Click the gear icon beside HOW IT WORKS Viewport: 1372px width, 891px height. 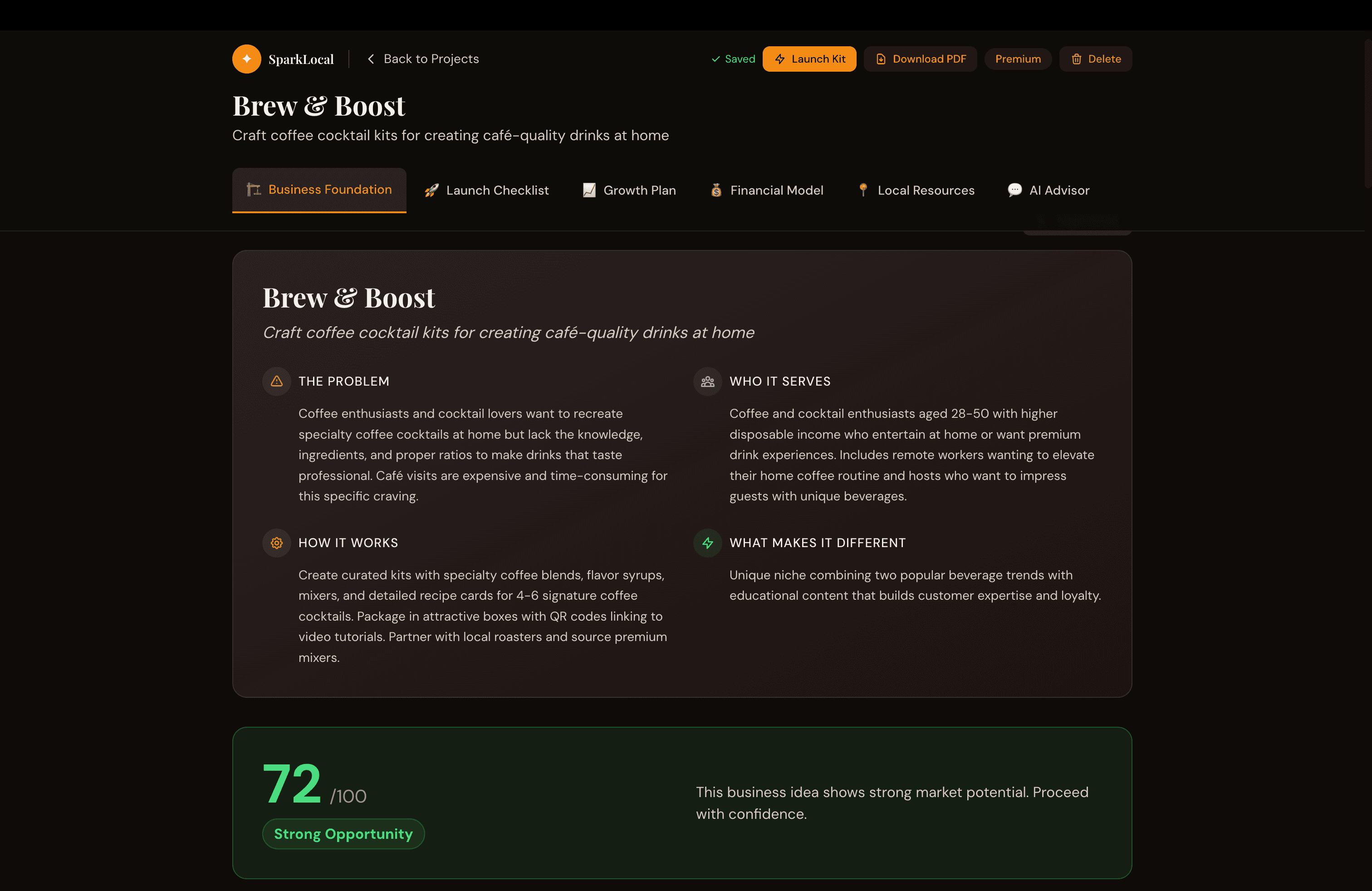click(276, 543)
